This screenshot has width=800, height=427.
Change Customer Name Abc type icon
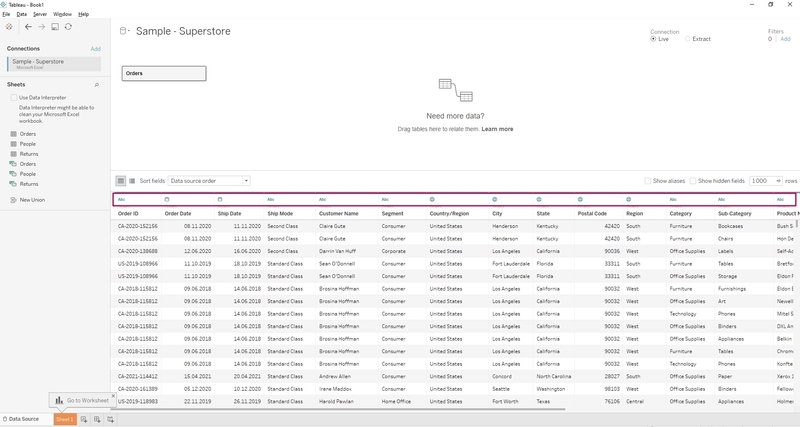pyautogui.click(x=322, y=199)
